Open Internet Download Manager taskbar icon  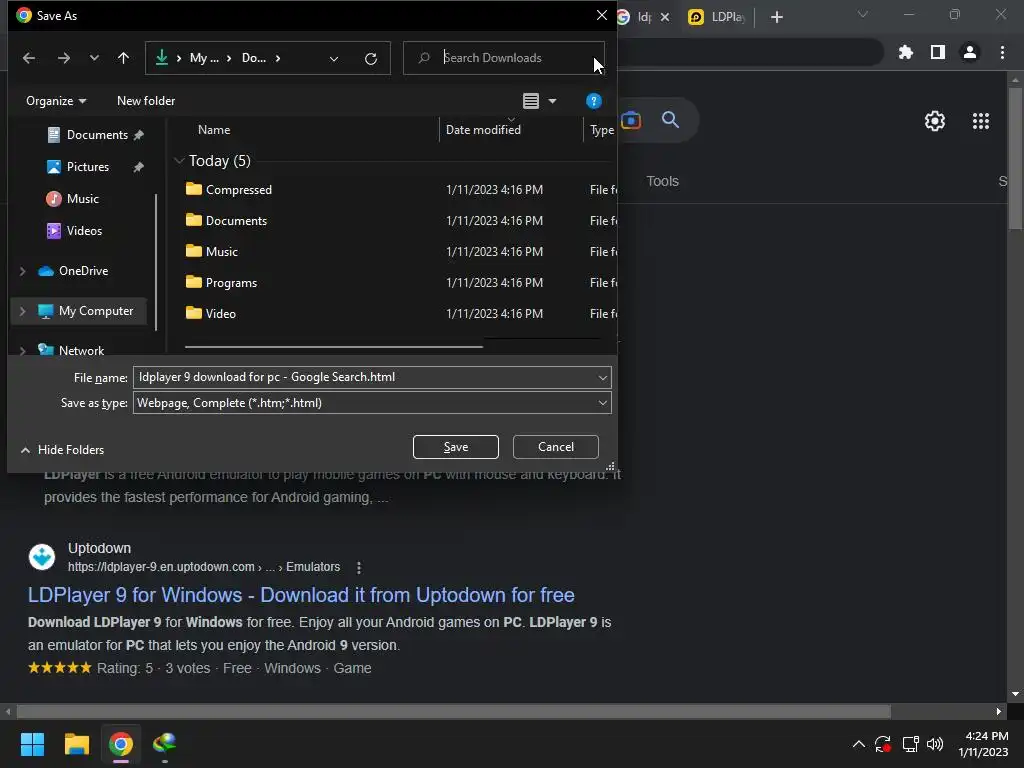[x=165, y=744]
